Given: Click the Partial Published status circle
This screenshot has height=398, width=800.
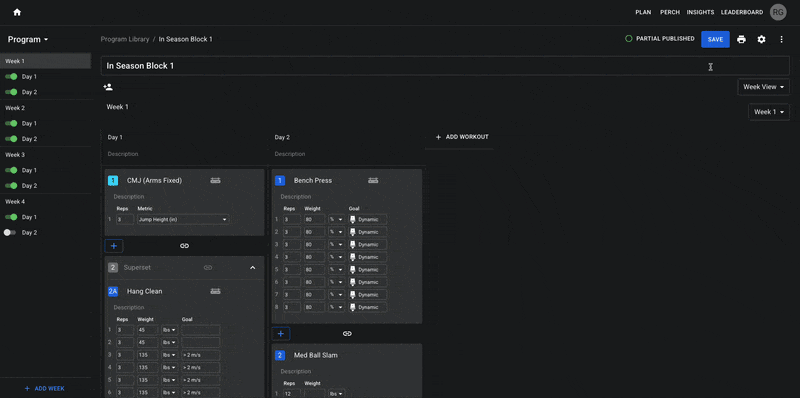Looking at the screenshot, I should click(629, 39).
